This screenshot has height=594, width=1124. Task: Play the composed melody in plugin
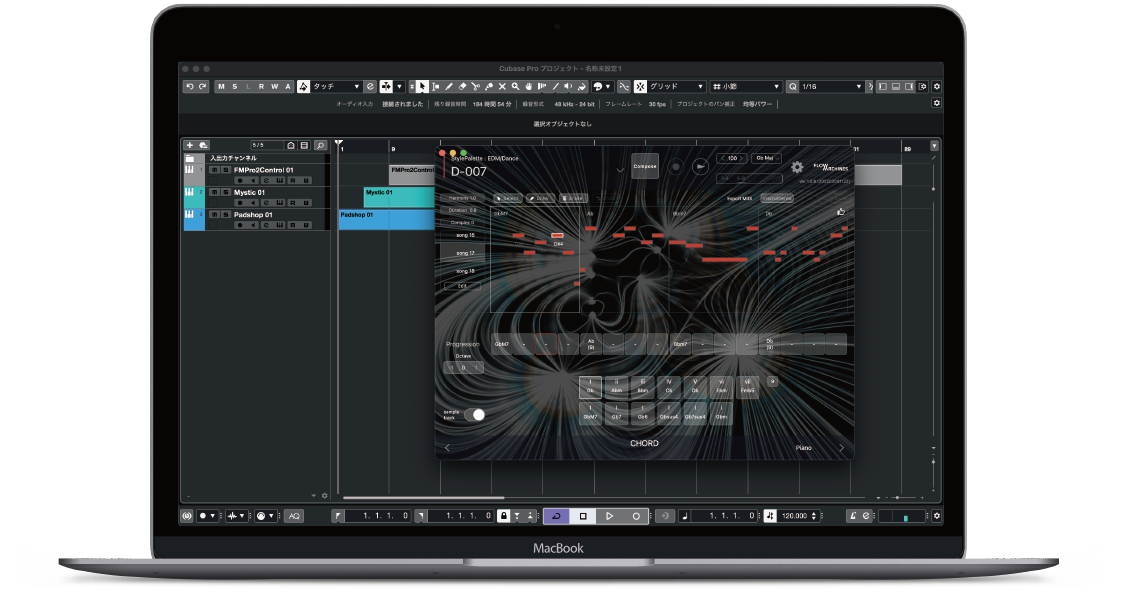700,167
